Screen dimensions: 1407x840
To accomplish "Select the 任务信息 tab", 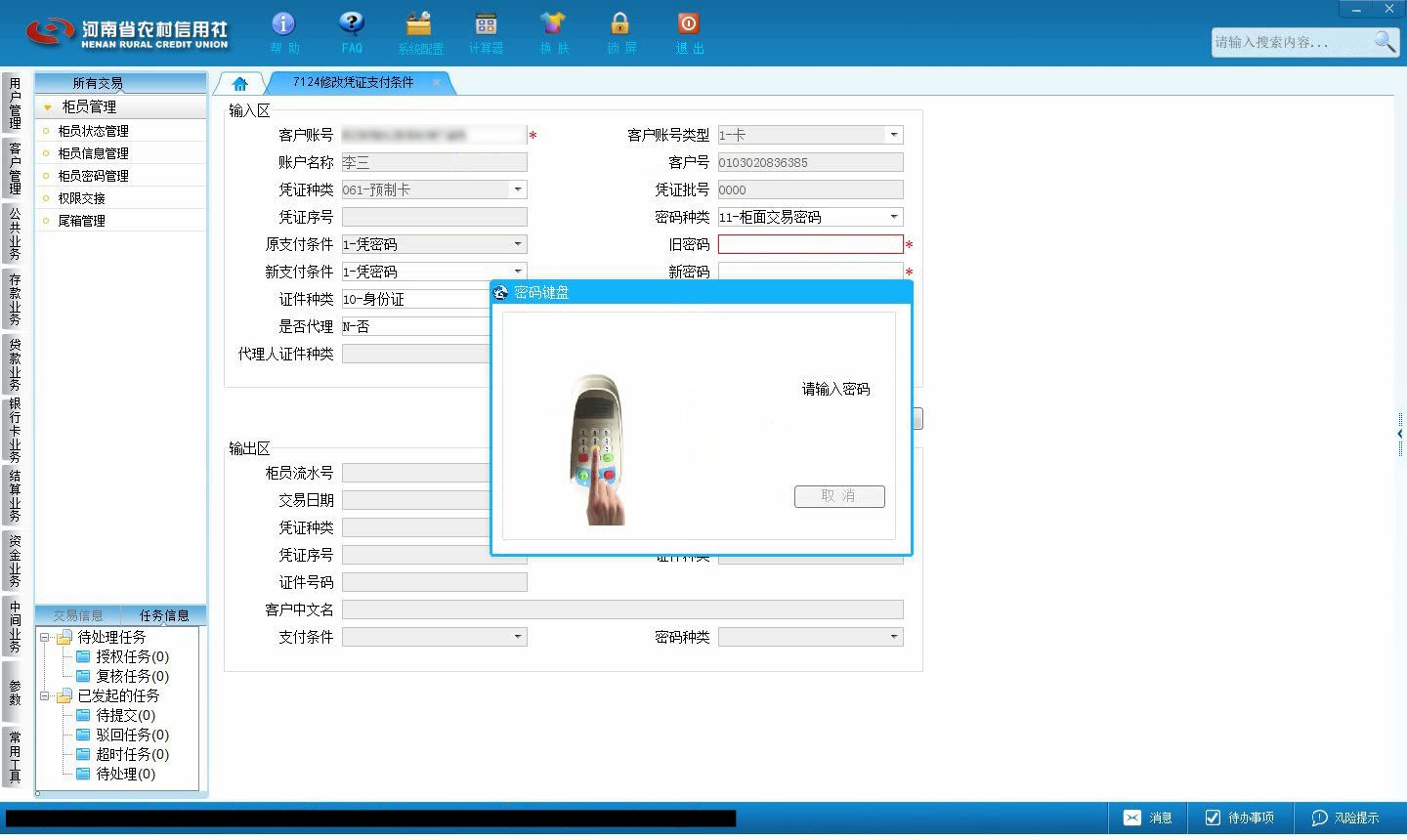I will [x=164, y=615].
